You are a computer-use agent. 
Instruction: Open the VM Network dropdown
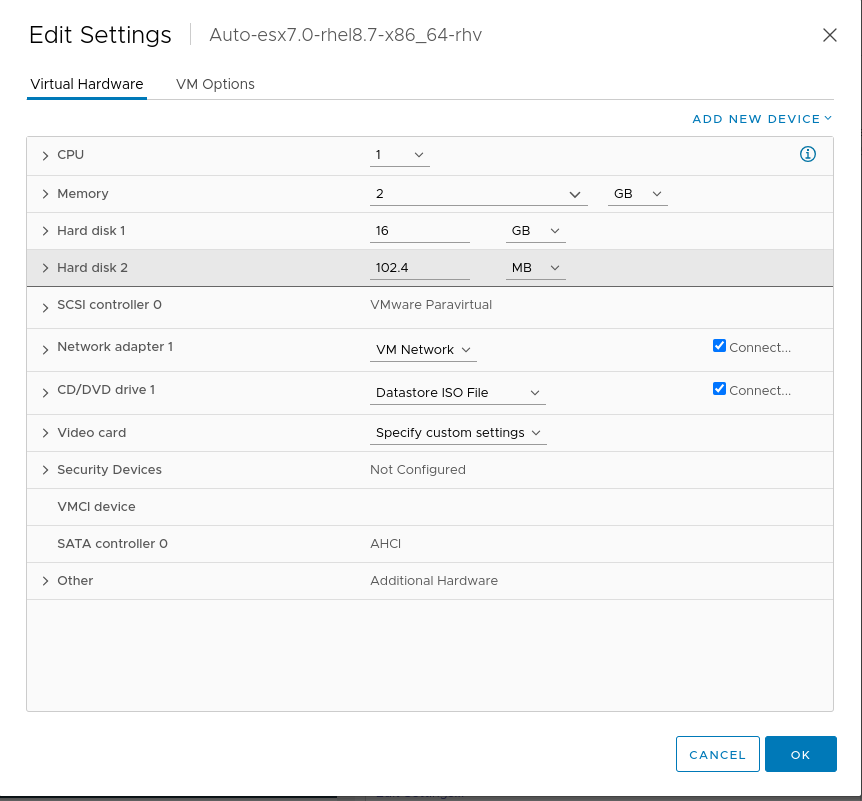point(423,350)
